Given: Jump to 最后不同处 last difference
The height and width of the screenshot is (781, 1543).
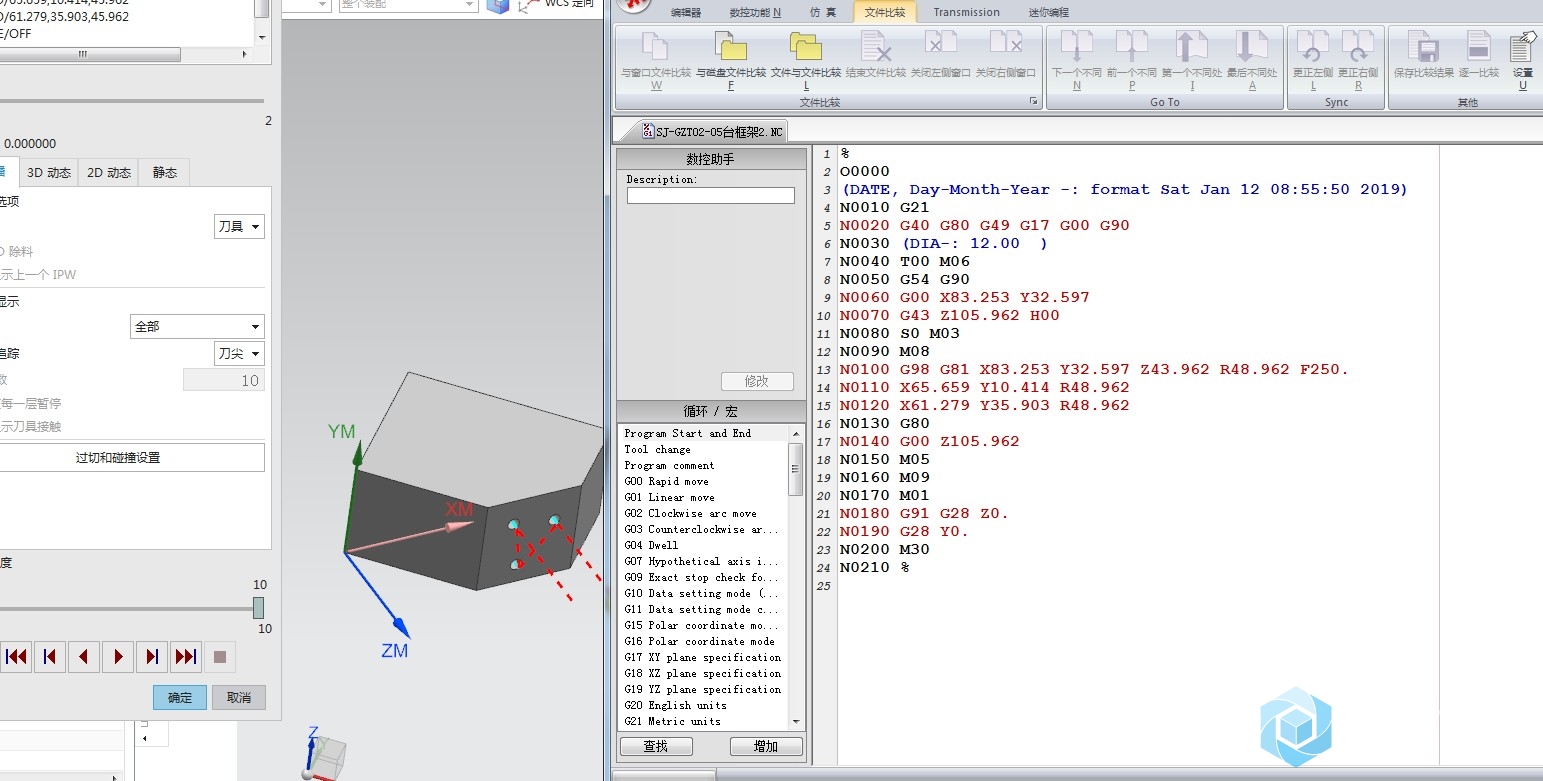Looking at the screenshot, I should pos(1251,47).
